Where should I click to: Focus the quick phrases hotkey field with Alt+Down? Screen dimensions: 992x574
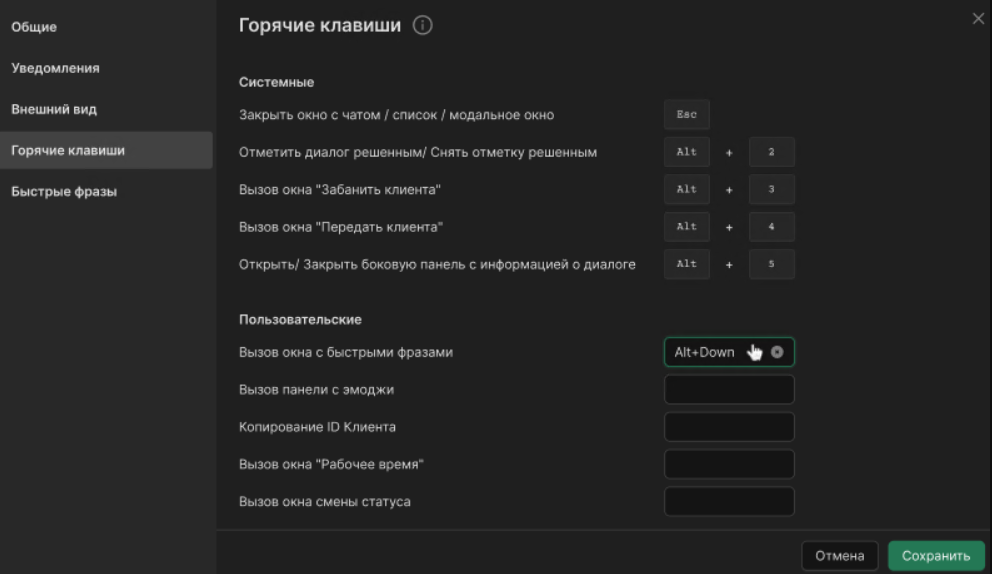click(705, 352)
